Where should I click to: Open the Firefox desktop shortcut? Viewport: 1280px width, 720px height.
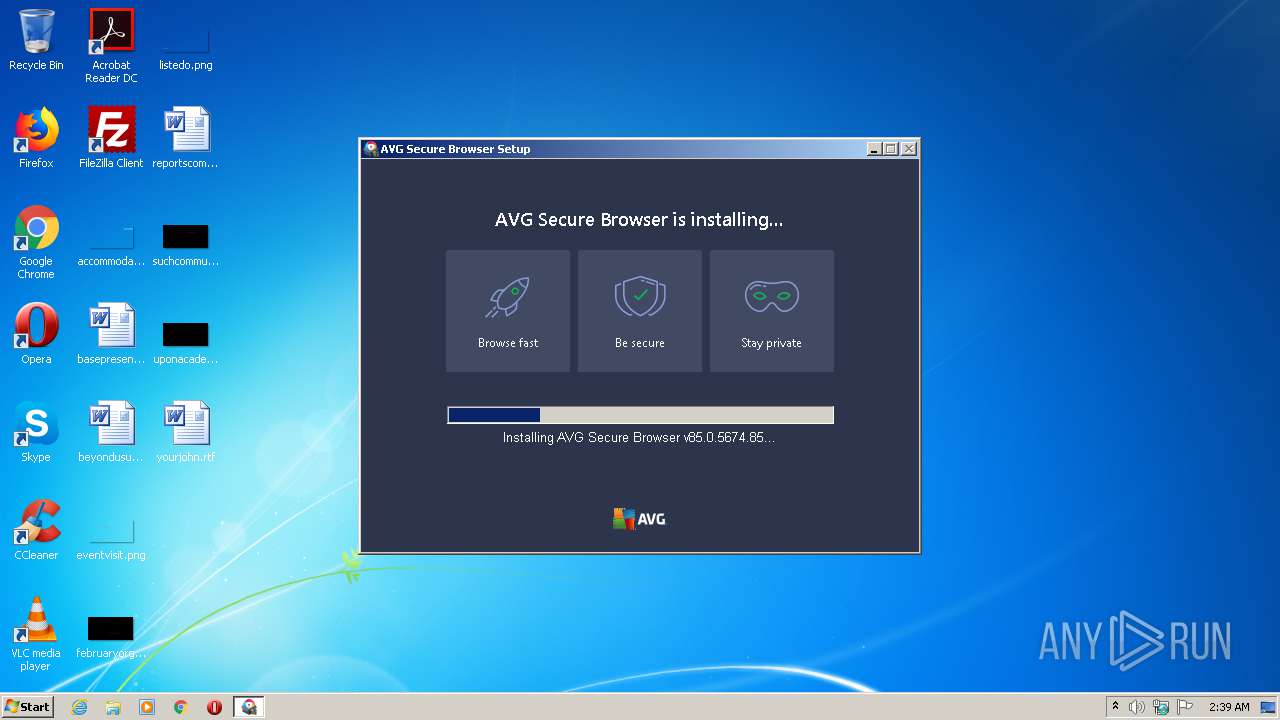coord(36,138)
